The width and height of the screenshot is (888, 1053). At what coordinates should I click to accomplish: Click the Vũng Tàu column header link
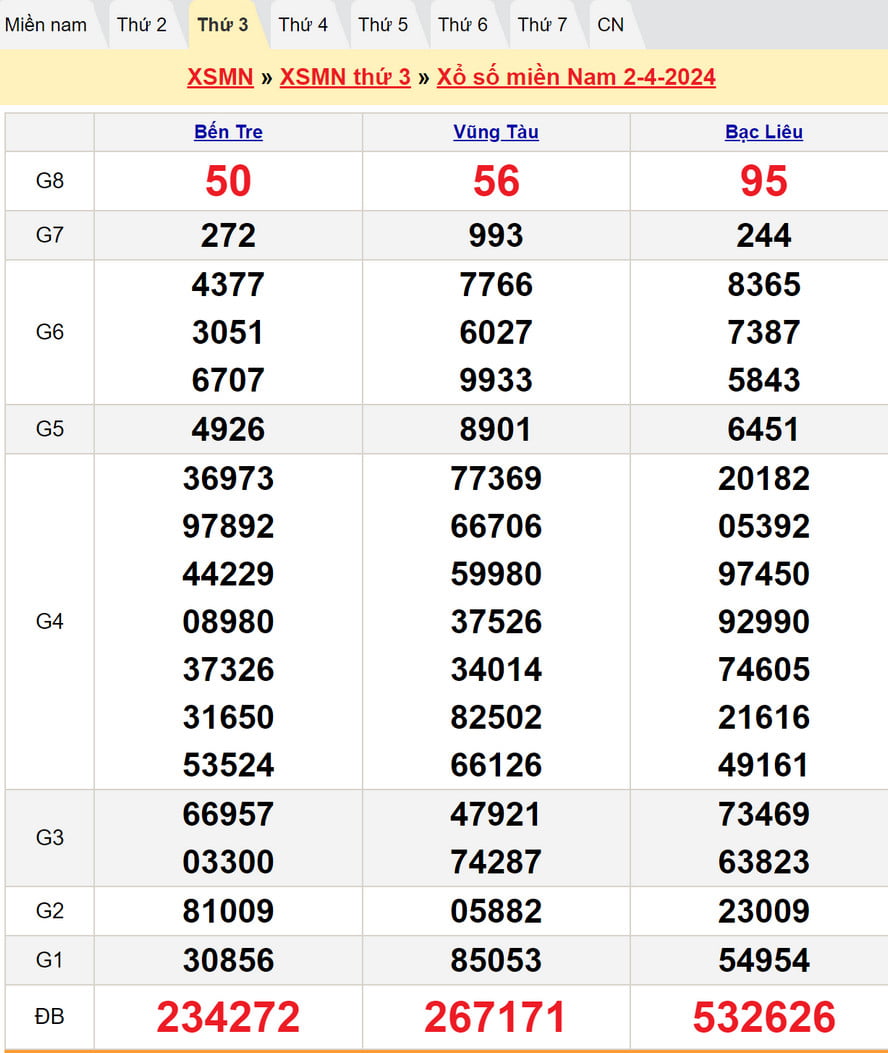pyautogui.click(x=496, y=132)
